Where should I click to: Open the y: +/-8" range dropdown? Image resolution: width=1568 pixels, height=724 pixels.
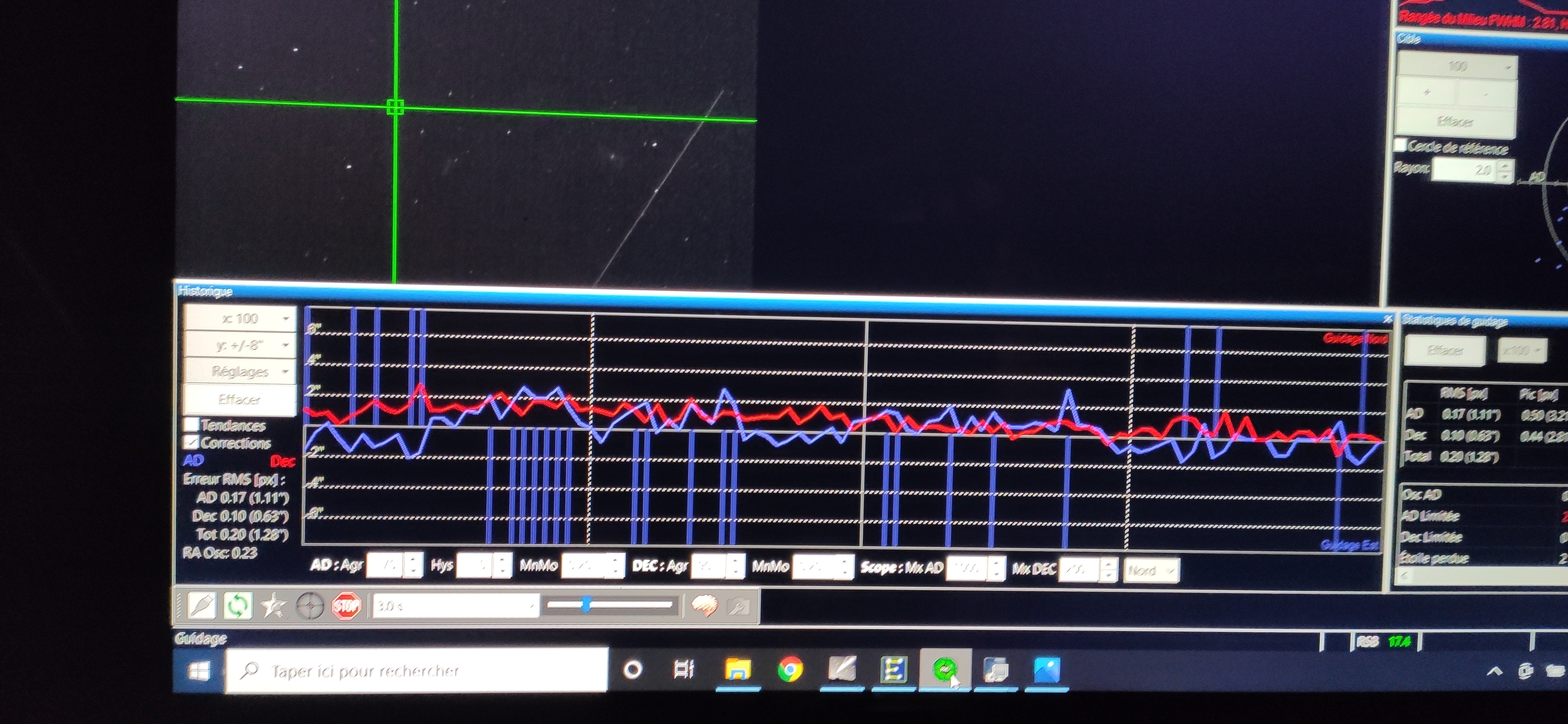240,345
